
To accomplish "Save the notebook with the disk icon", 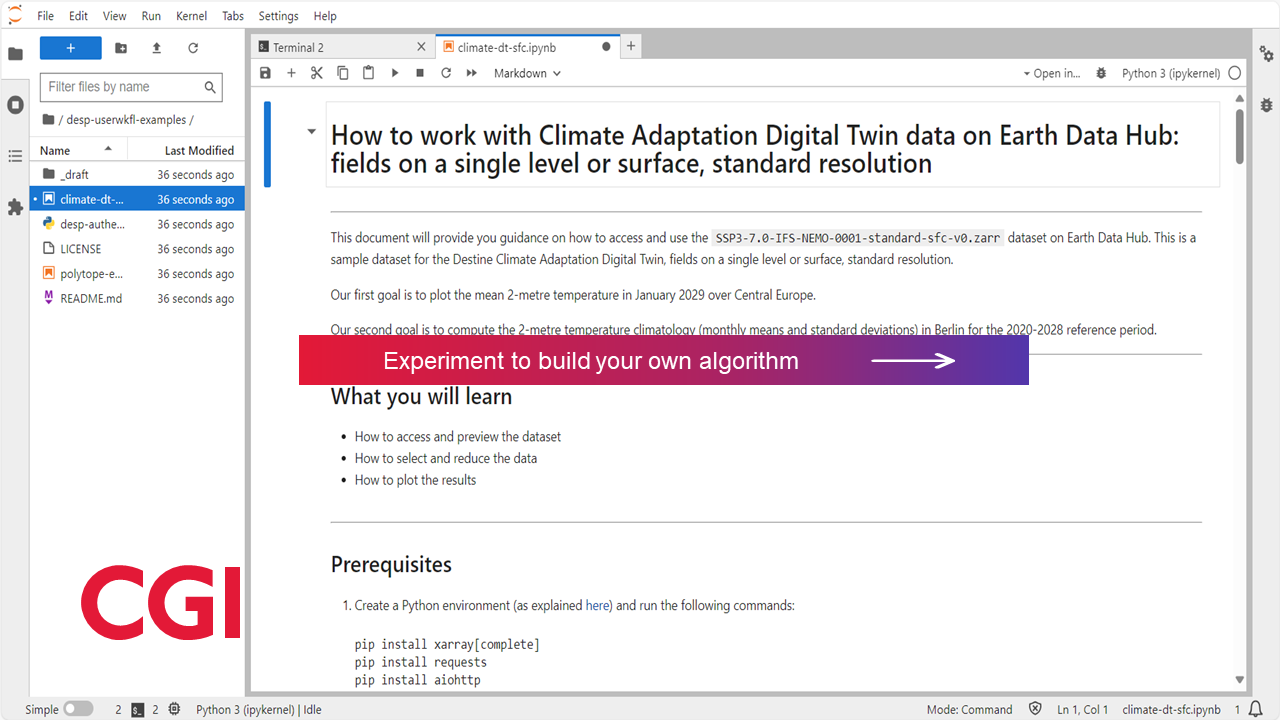I will pyautogui.click(x=265, y=73).
